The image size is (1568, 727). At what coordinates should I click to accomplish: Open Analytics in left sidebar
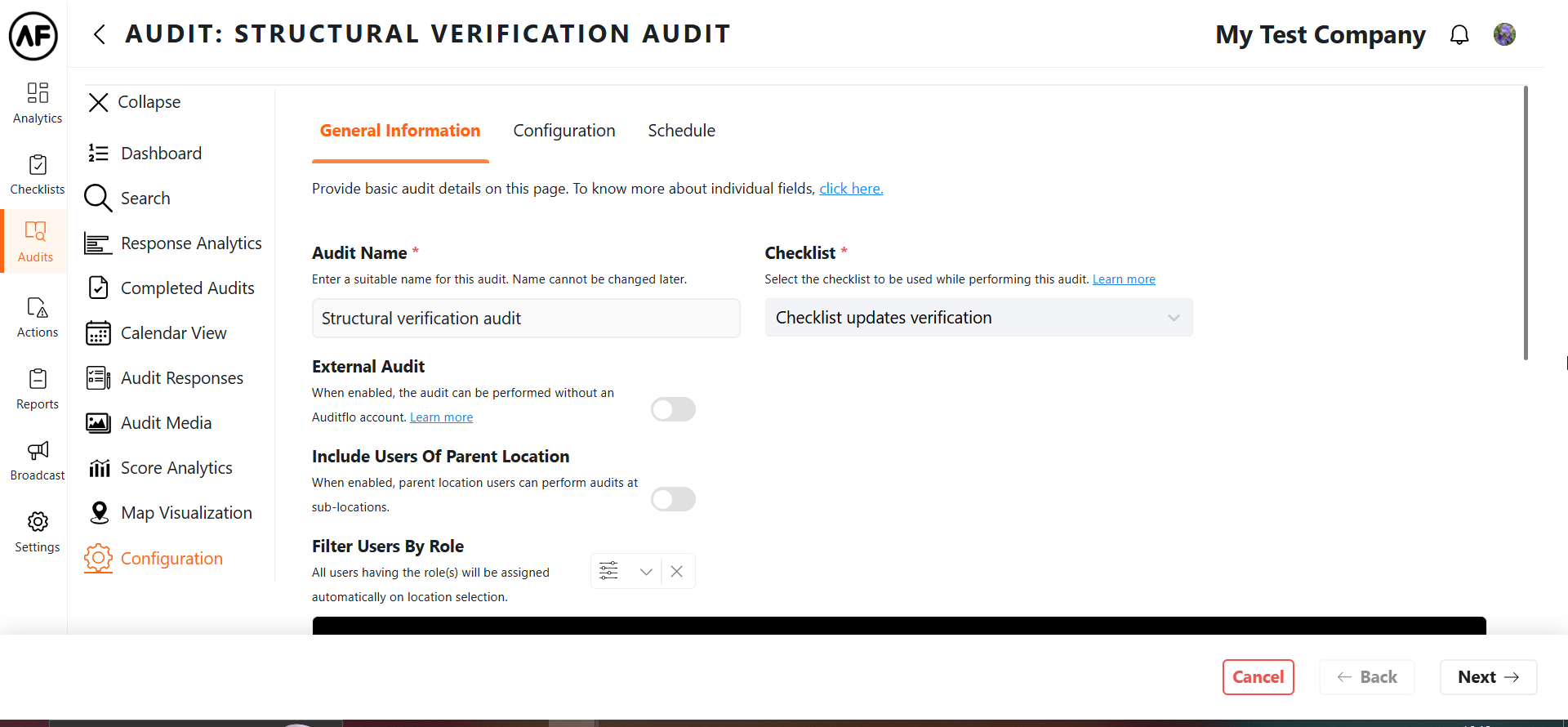38,103
